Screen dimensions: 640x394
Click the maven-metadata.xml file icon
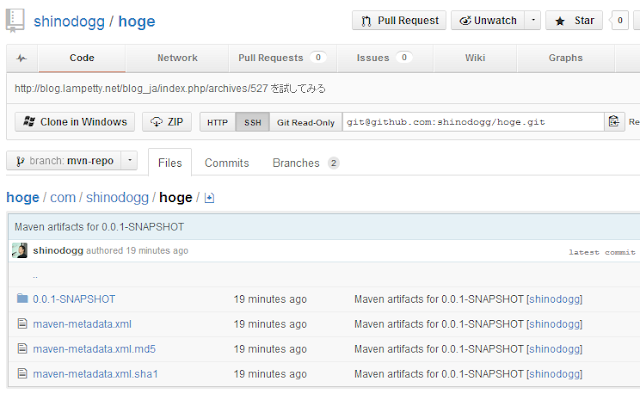pos(22,324)
